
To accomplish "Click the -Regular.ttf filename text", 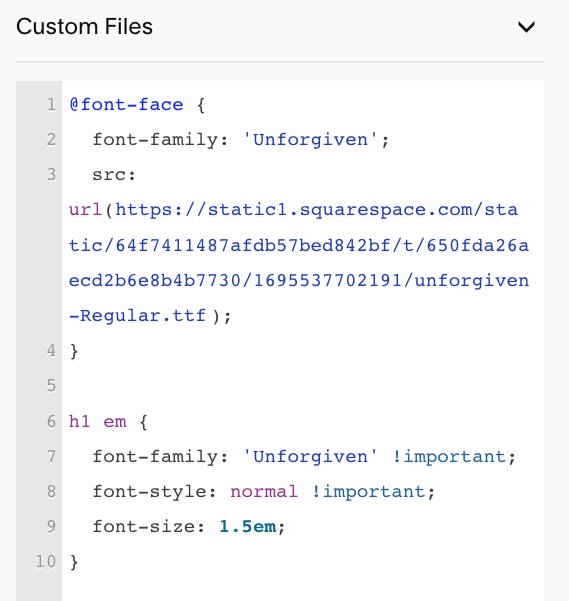I will [137, 316].
